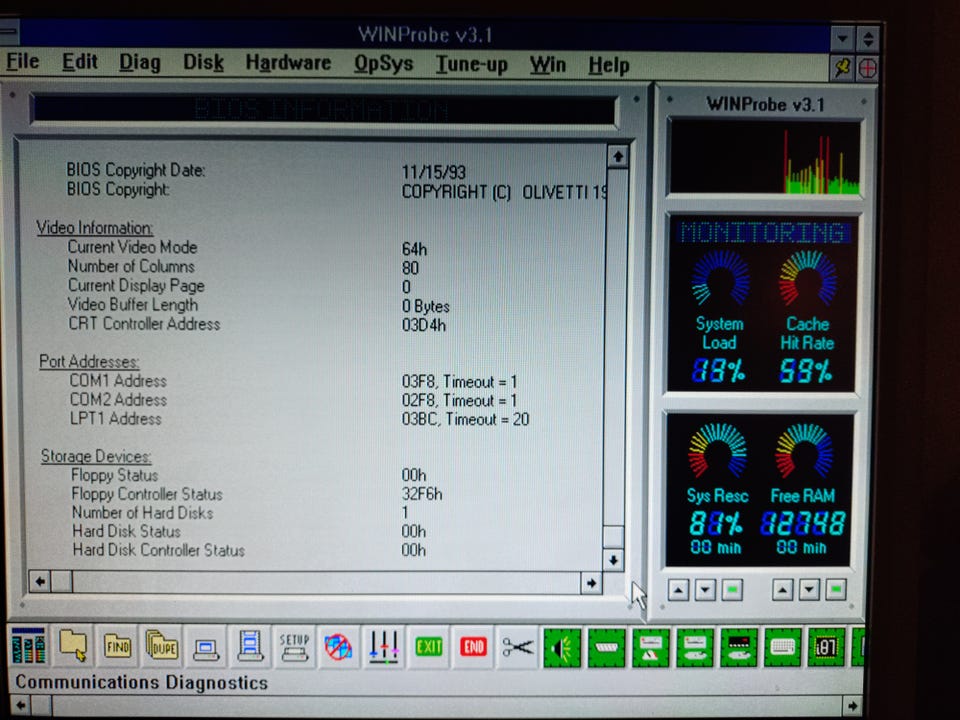The width and height of the screenshot is (960, 720).
Task: Open the File menu
Action: click(x=23, y=61)
